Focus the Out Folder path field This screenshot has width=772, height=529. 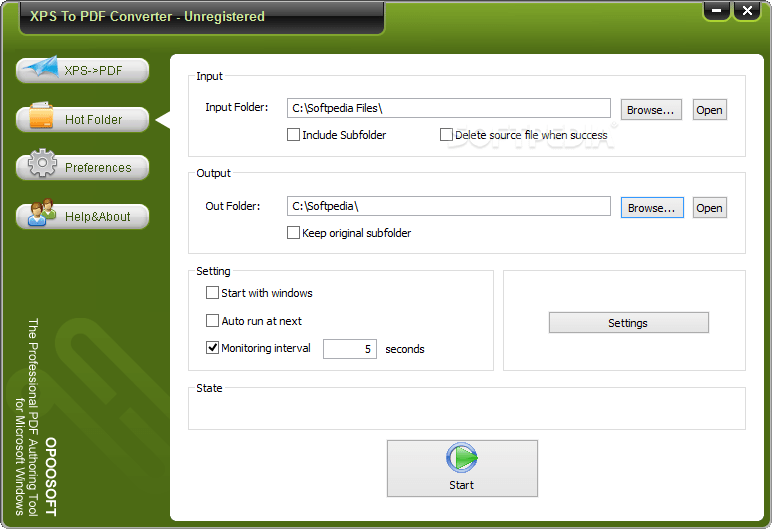(449, 206)
